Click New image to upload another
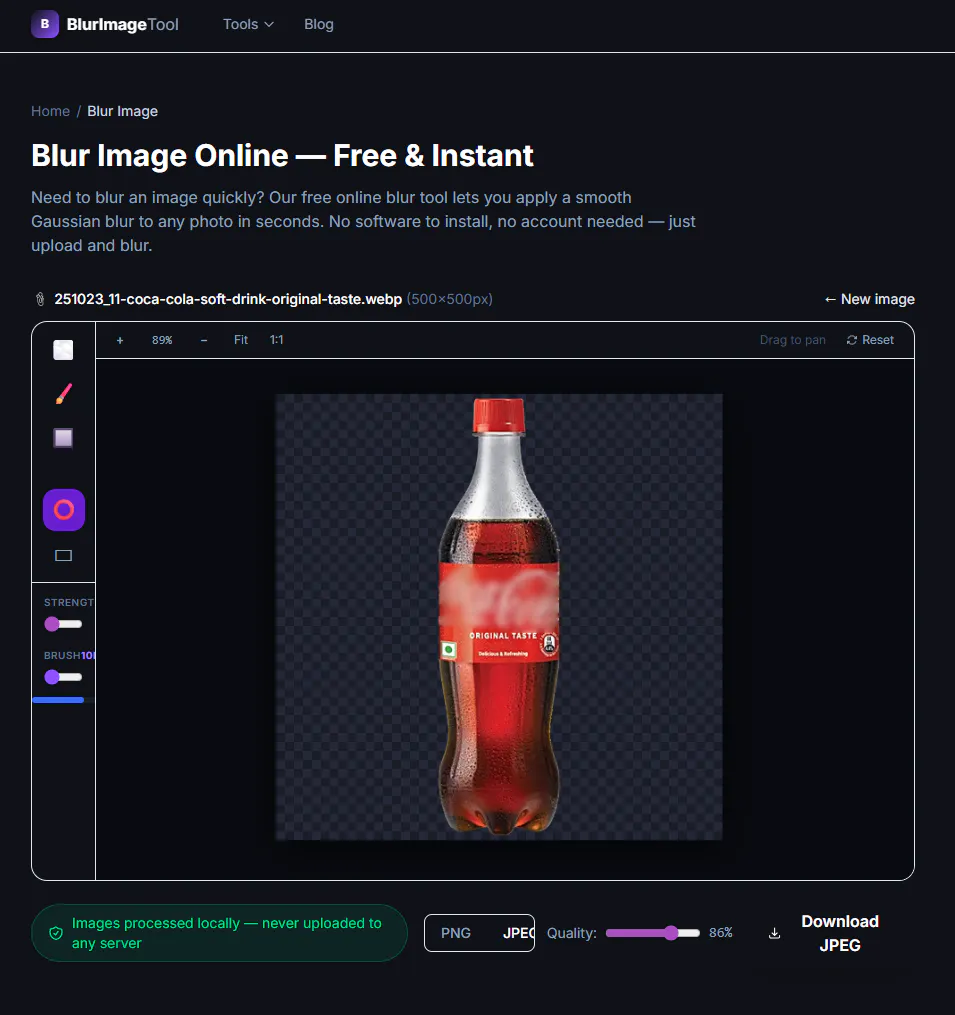 [x=869, y=299]
